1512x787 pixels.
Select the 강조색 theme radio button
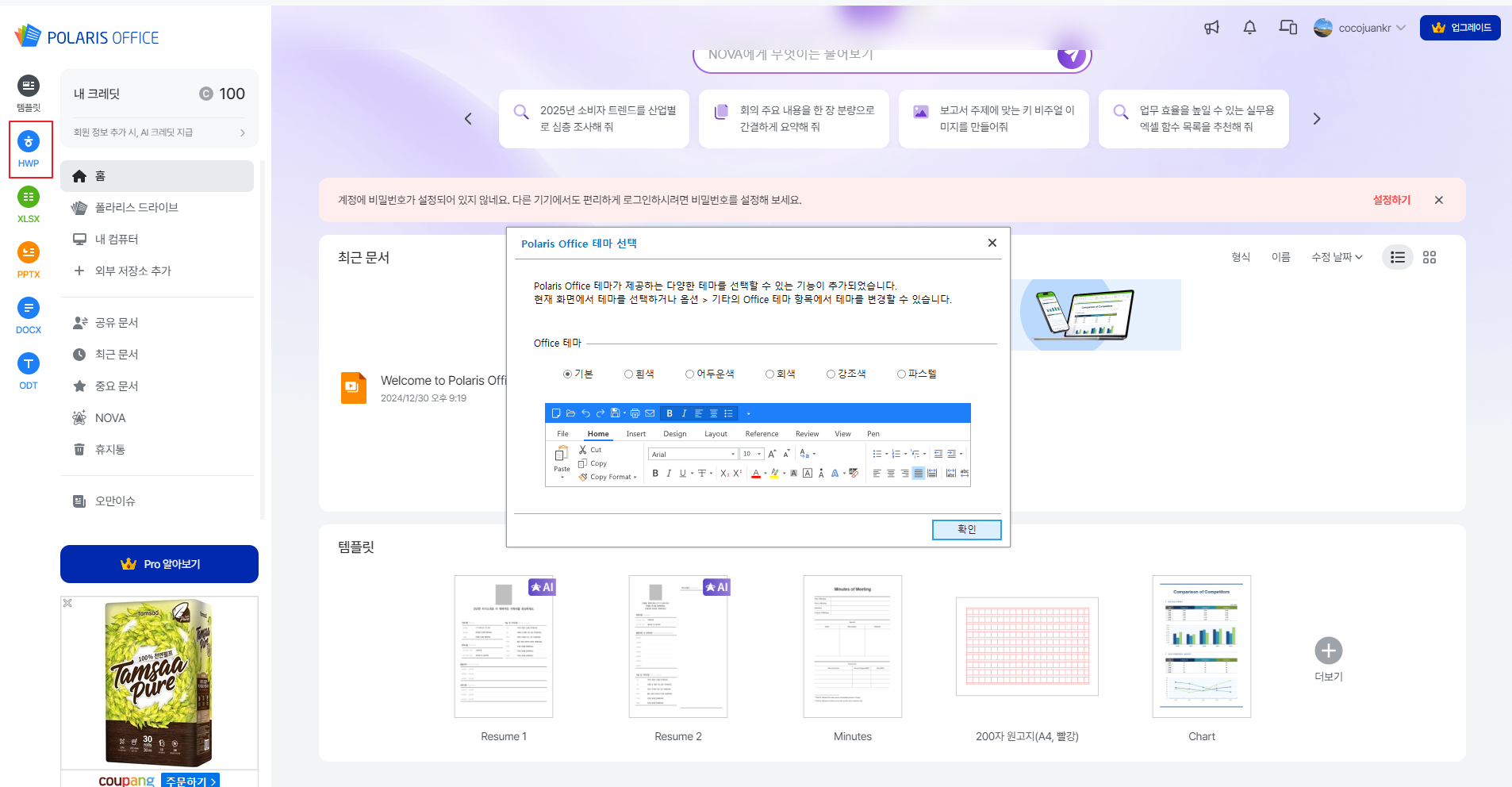pyautogui.click(x=831, y=374)
